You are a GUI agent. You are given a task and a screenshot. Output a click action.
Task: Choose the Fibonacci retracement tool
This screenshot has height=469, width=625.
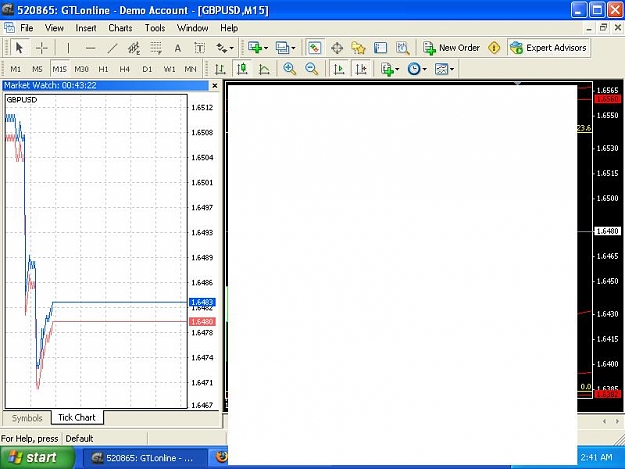[x=156, y=48]
